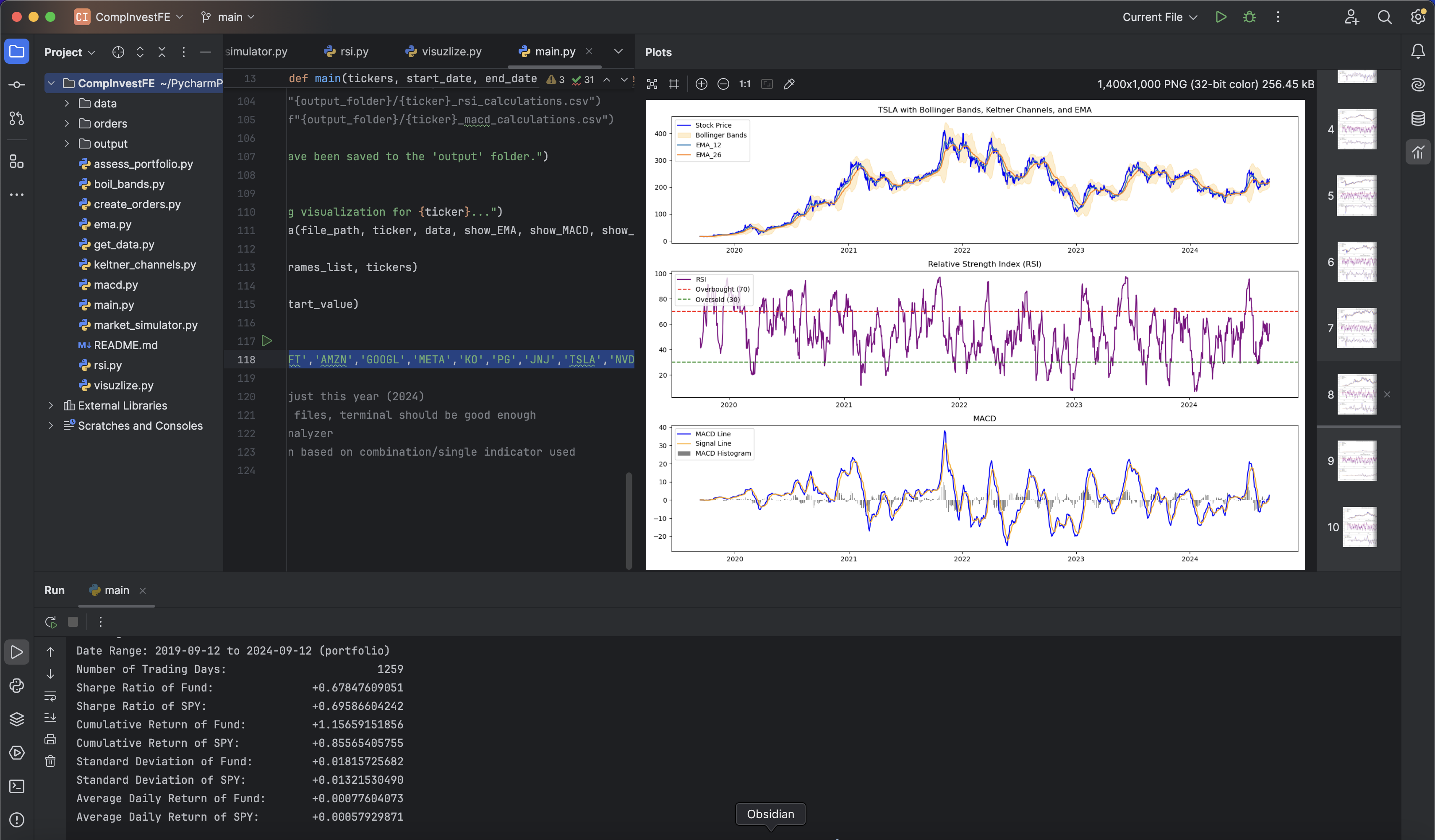
Task: Toggle scroll to end in Run console
Action: point(50,717)
